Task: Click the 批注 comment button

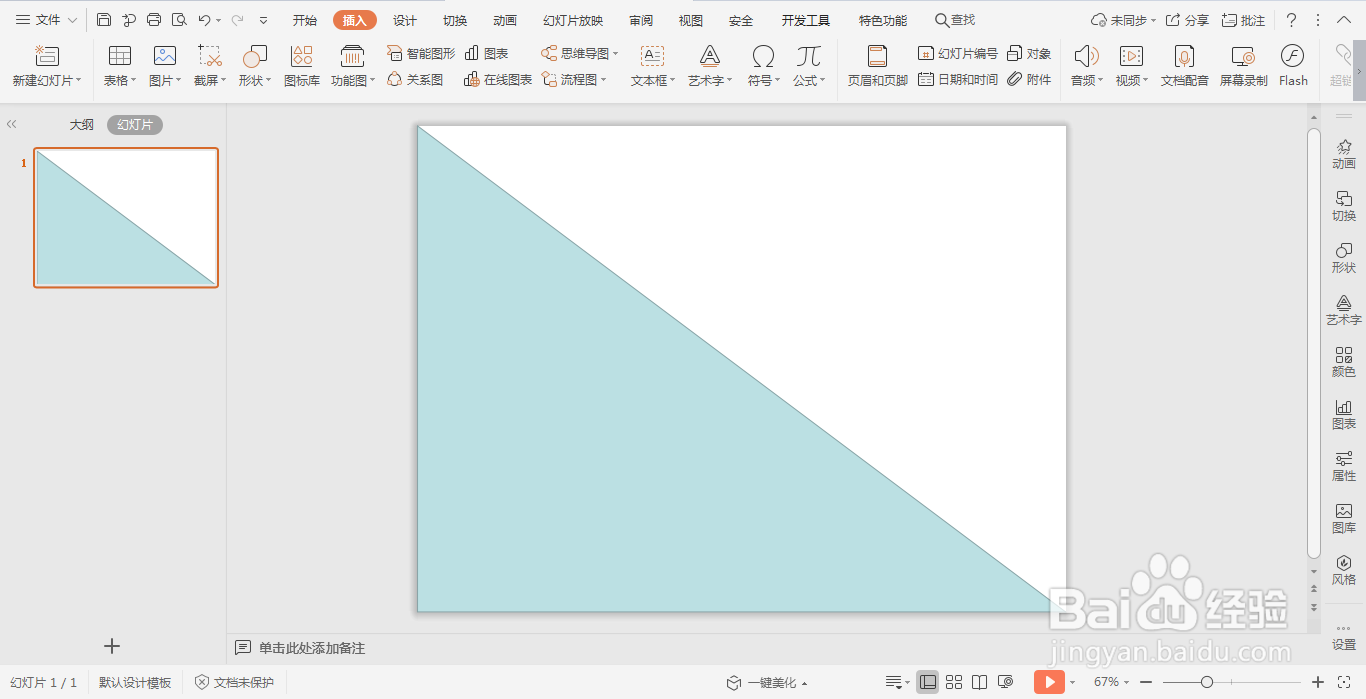Action: pos(1243,20)
